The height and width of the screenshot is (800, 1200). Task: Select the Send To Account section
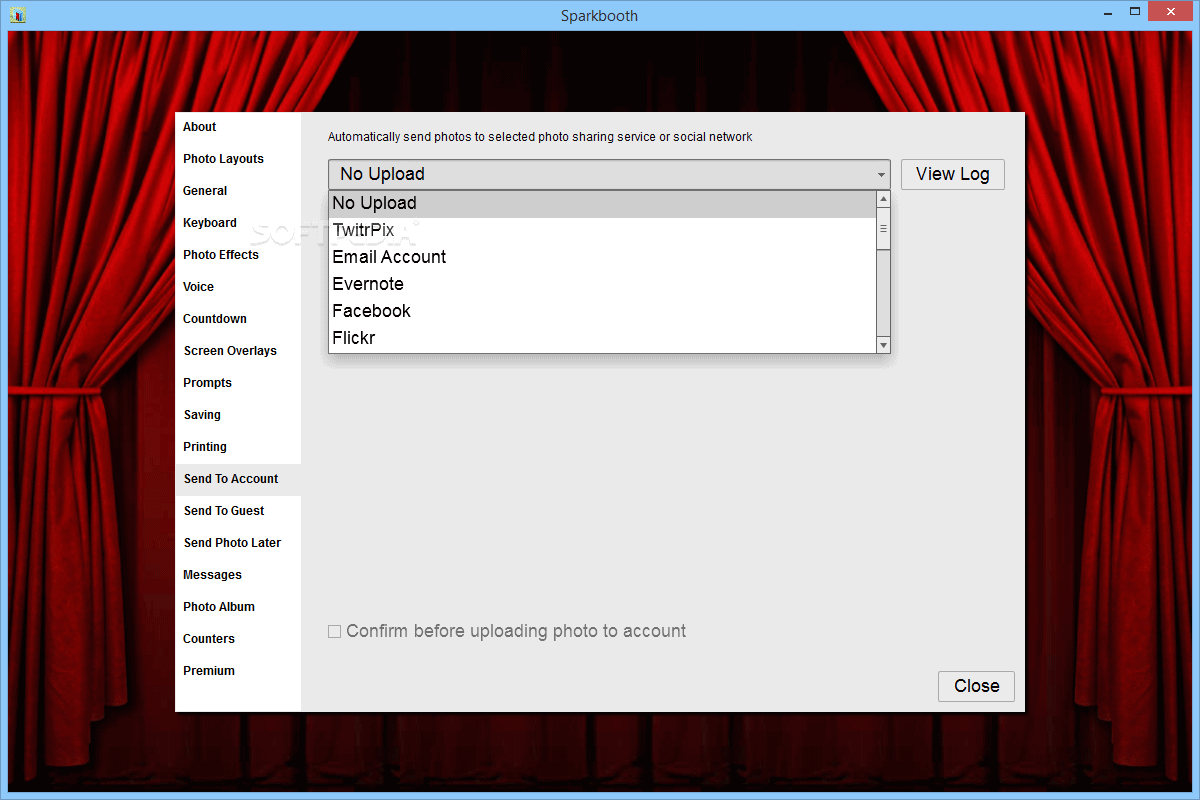[238, 479]
